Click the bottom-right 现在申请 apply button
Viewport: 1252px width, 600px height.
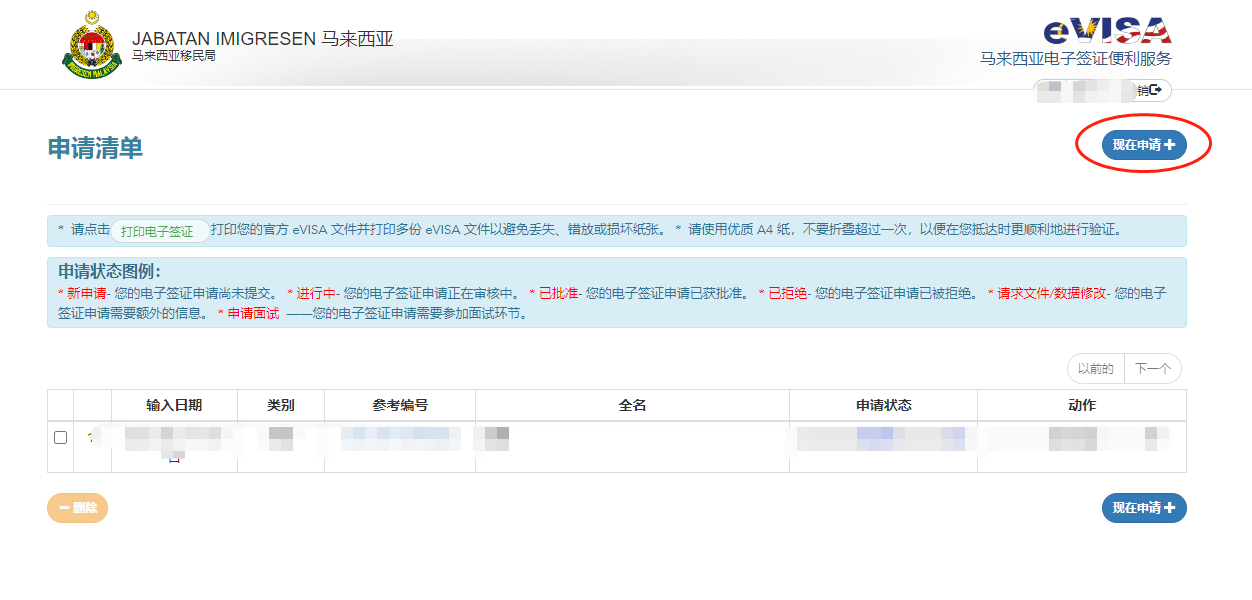[1144, 508]
